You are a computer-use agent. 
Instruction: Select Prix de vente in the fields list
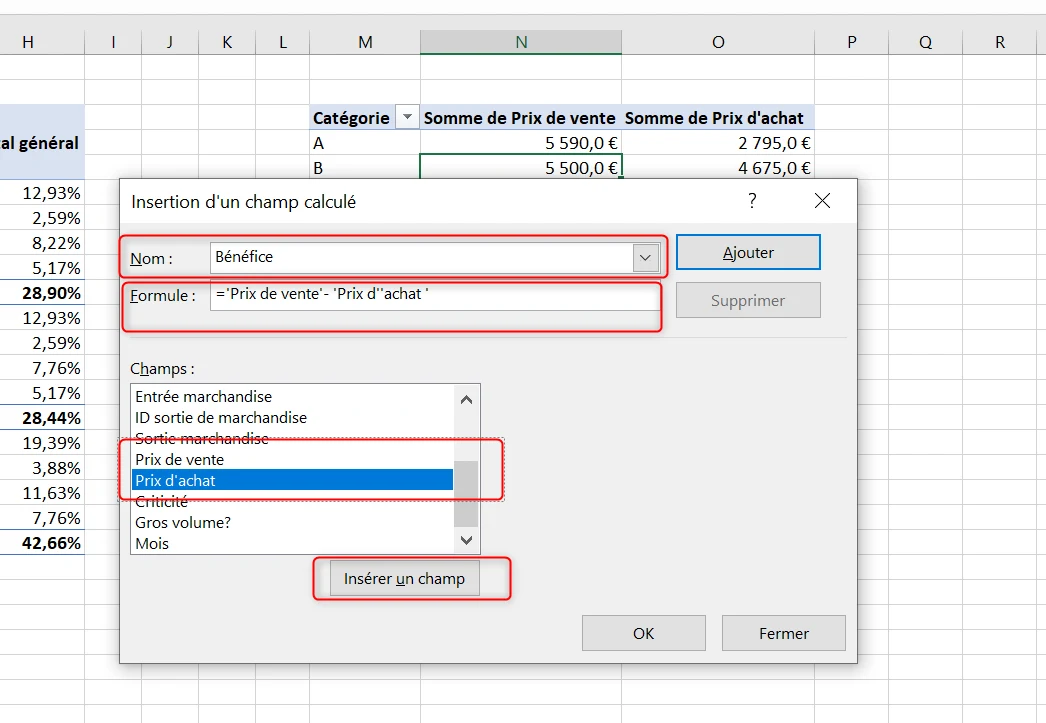pyautogui.click(x=292, y=460)
